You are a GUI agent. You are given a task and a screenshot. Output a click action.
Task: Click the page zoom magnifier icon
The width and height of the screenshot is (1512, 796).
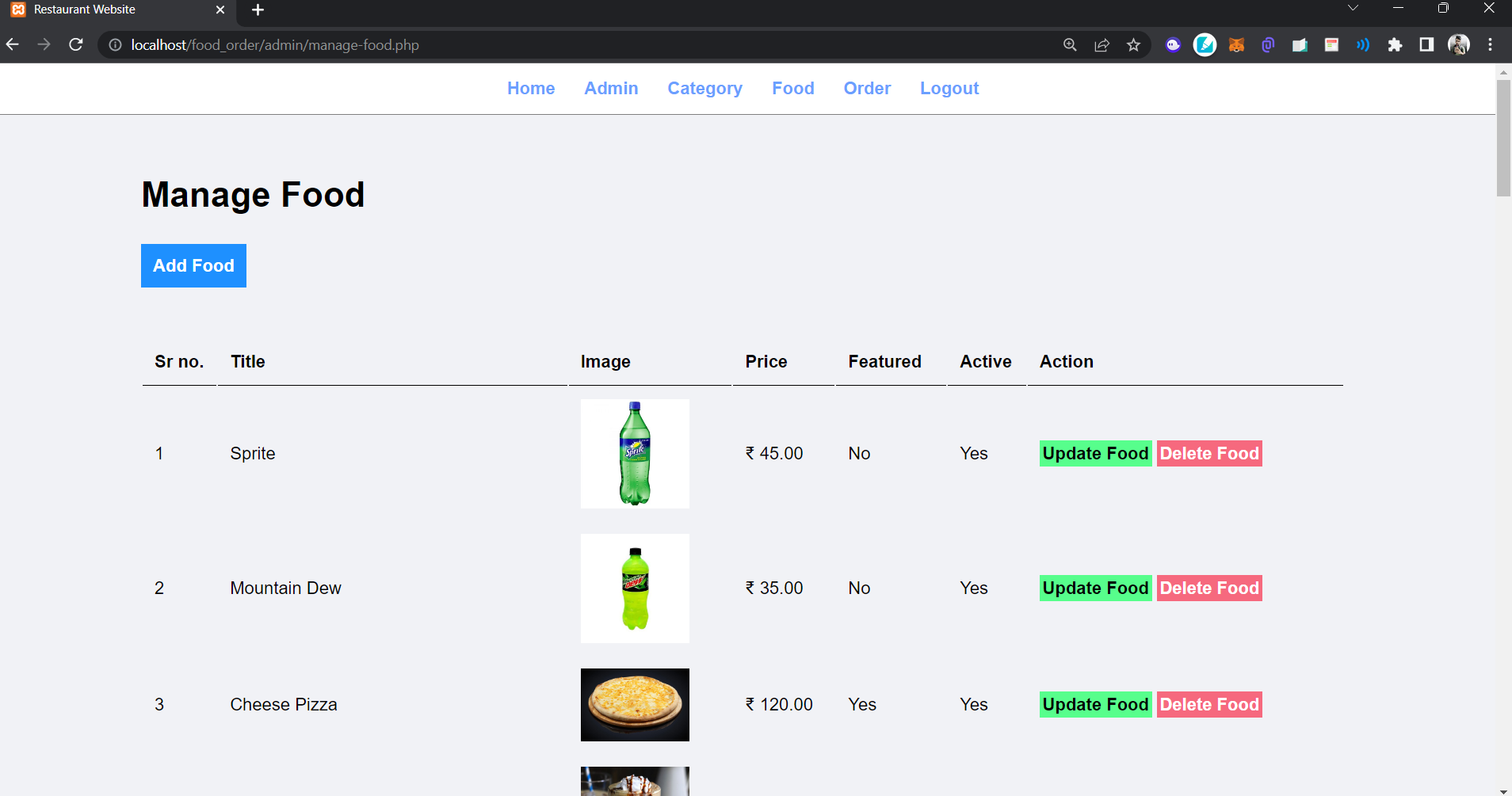[x=1070, y=45]
